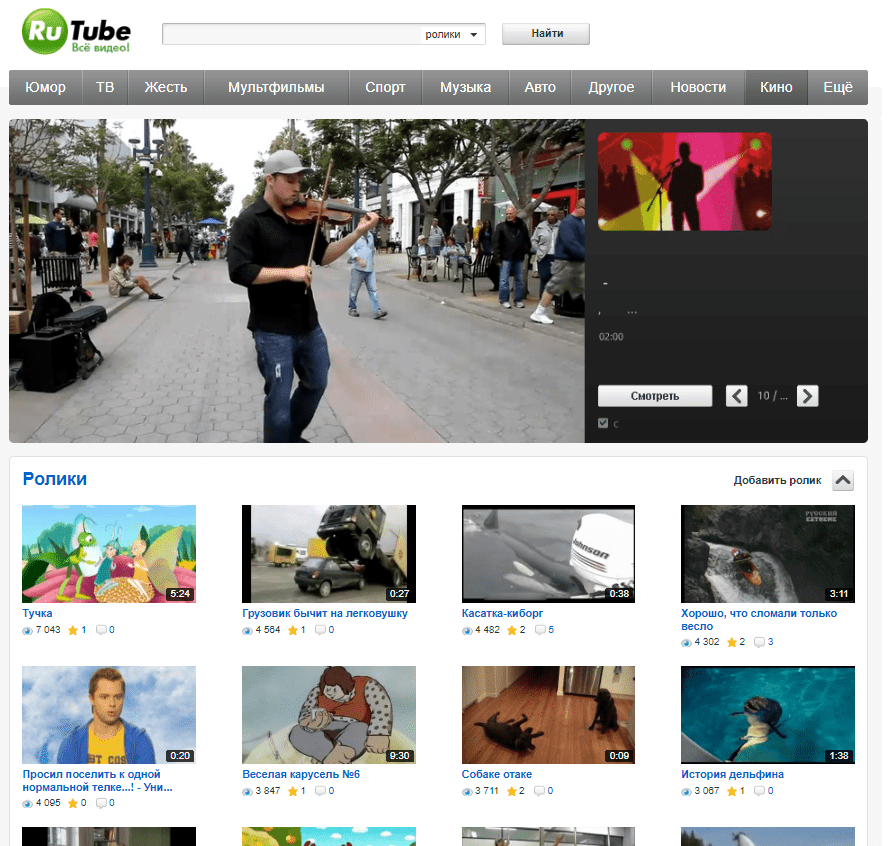
Task: Click star icon under 'Хорошо, что сломали только весло'
Action: (732, 642)
